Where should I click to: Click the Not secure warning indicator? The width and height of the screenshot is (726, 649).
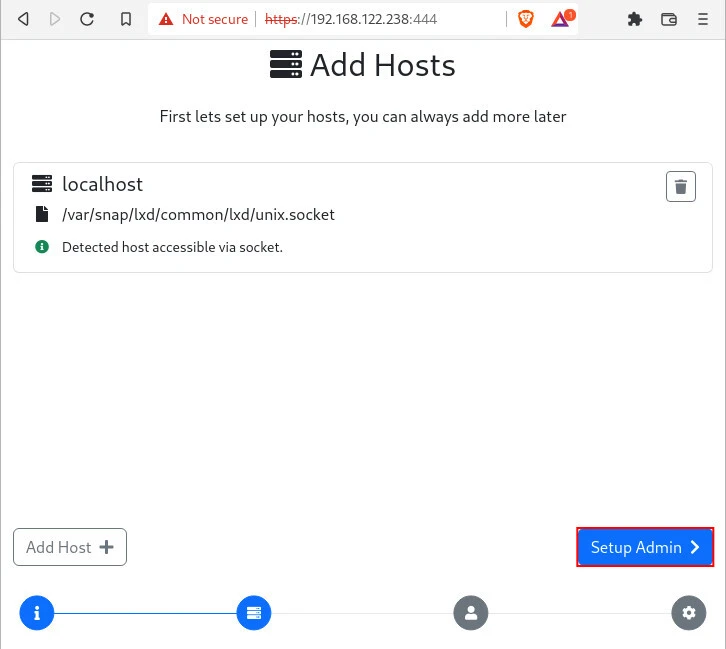(x=203, y=19)
